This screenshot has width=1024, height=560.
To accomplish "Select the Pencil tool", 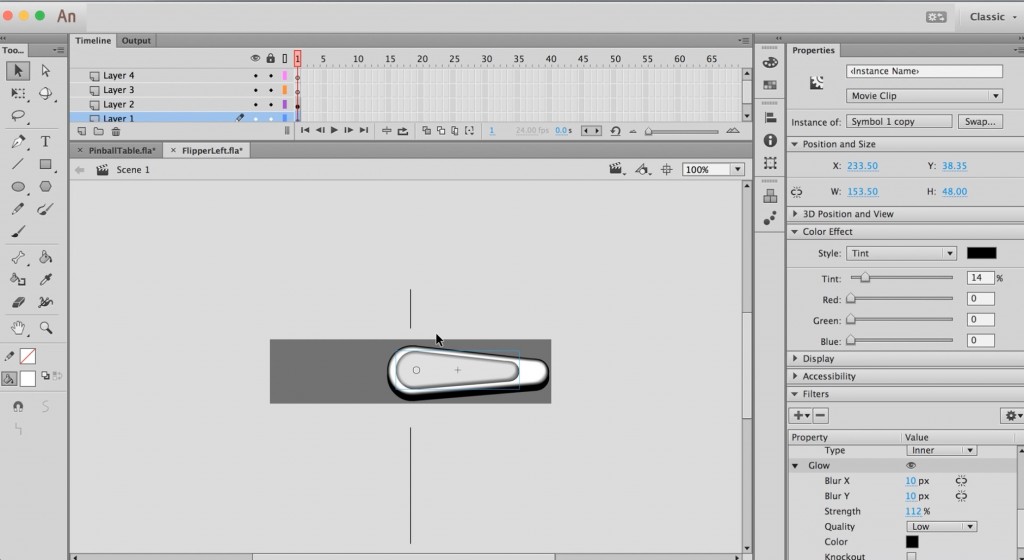I will [18, 209].
